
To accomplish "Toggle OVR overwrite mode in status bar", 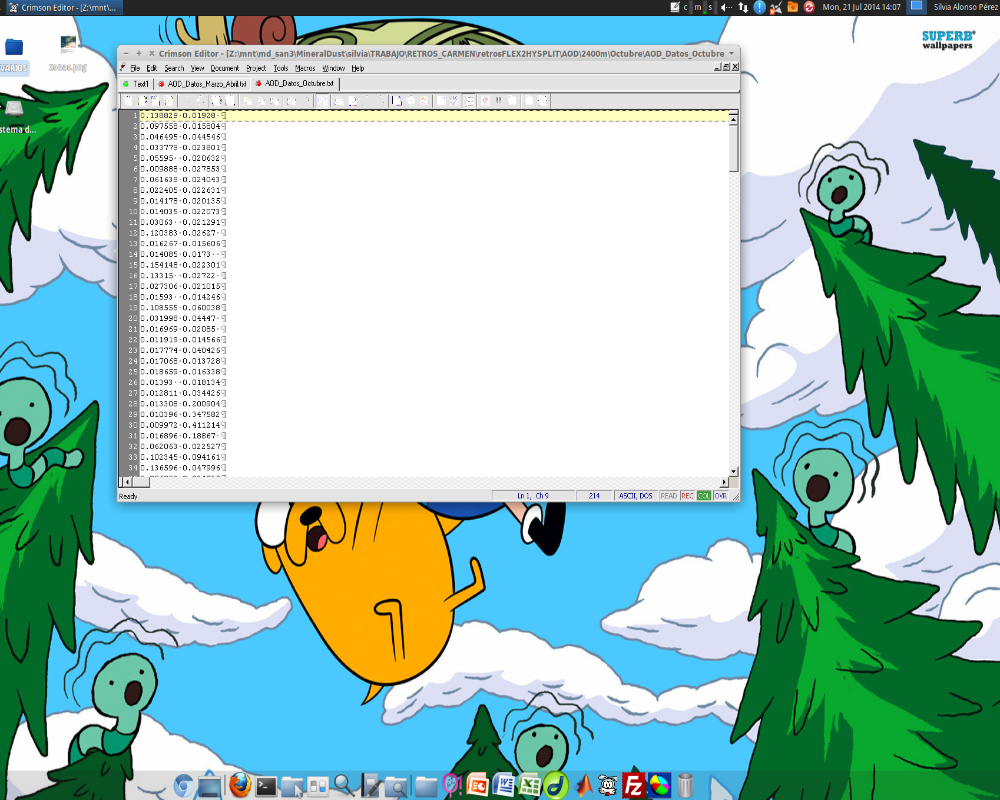I will click(x=720, y=496).
